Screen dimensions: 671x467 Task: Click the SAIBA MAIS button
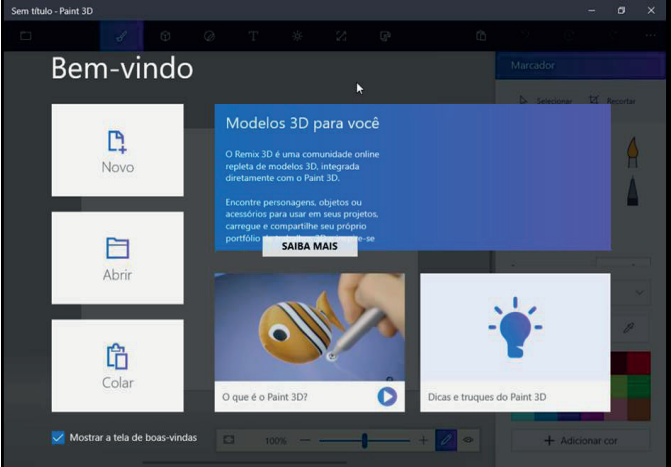[309, 246]
